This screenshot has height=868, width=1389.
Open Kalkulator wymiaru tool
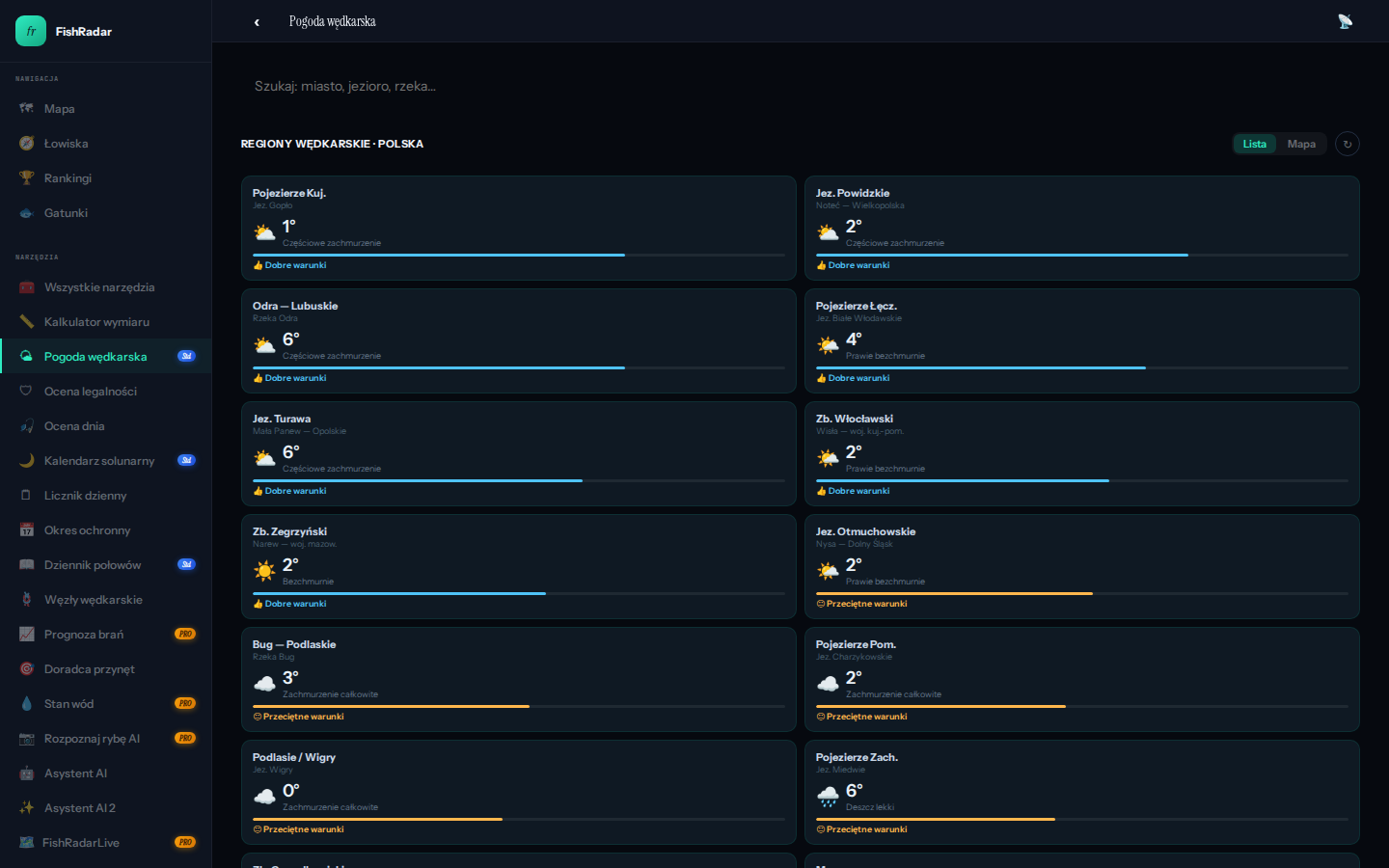[x=96, y=322]
